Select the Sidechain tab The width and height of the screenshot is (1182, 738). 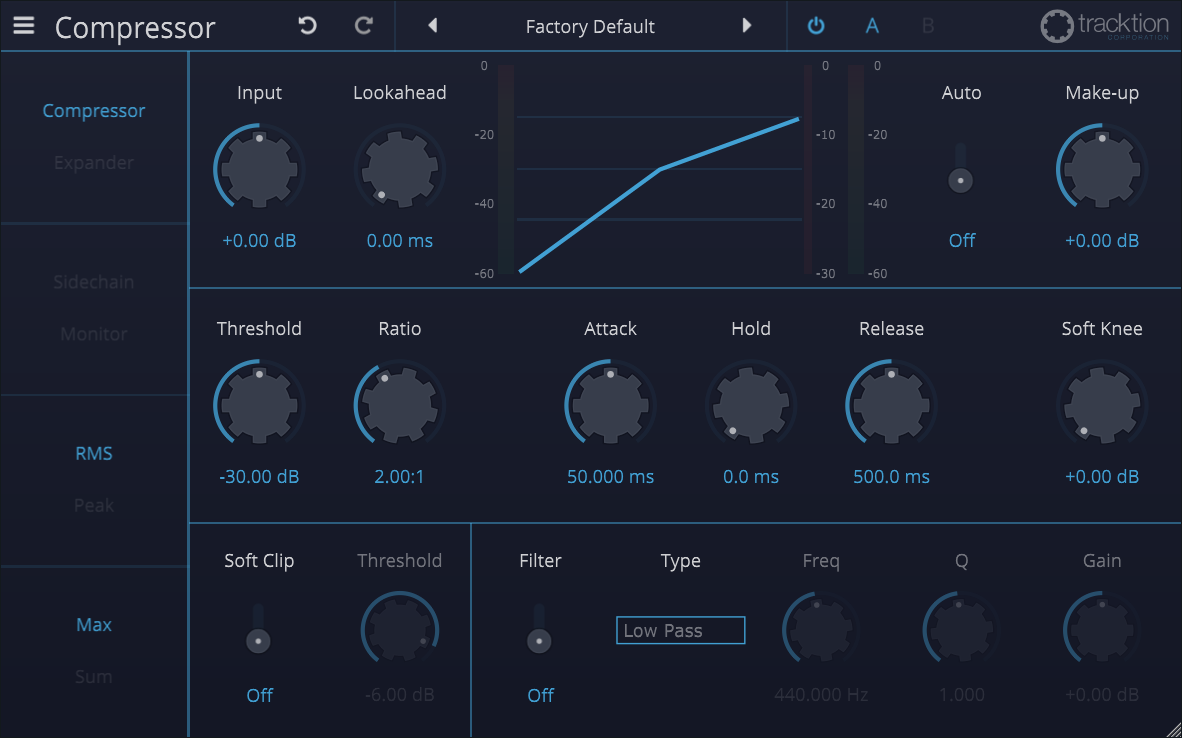(x=94, y=282)
